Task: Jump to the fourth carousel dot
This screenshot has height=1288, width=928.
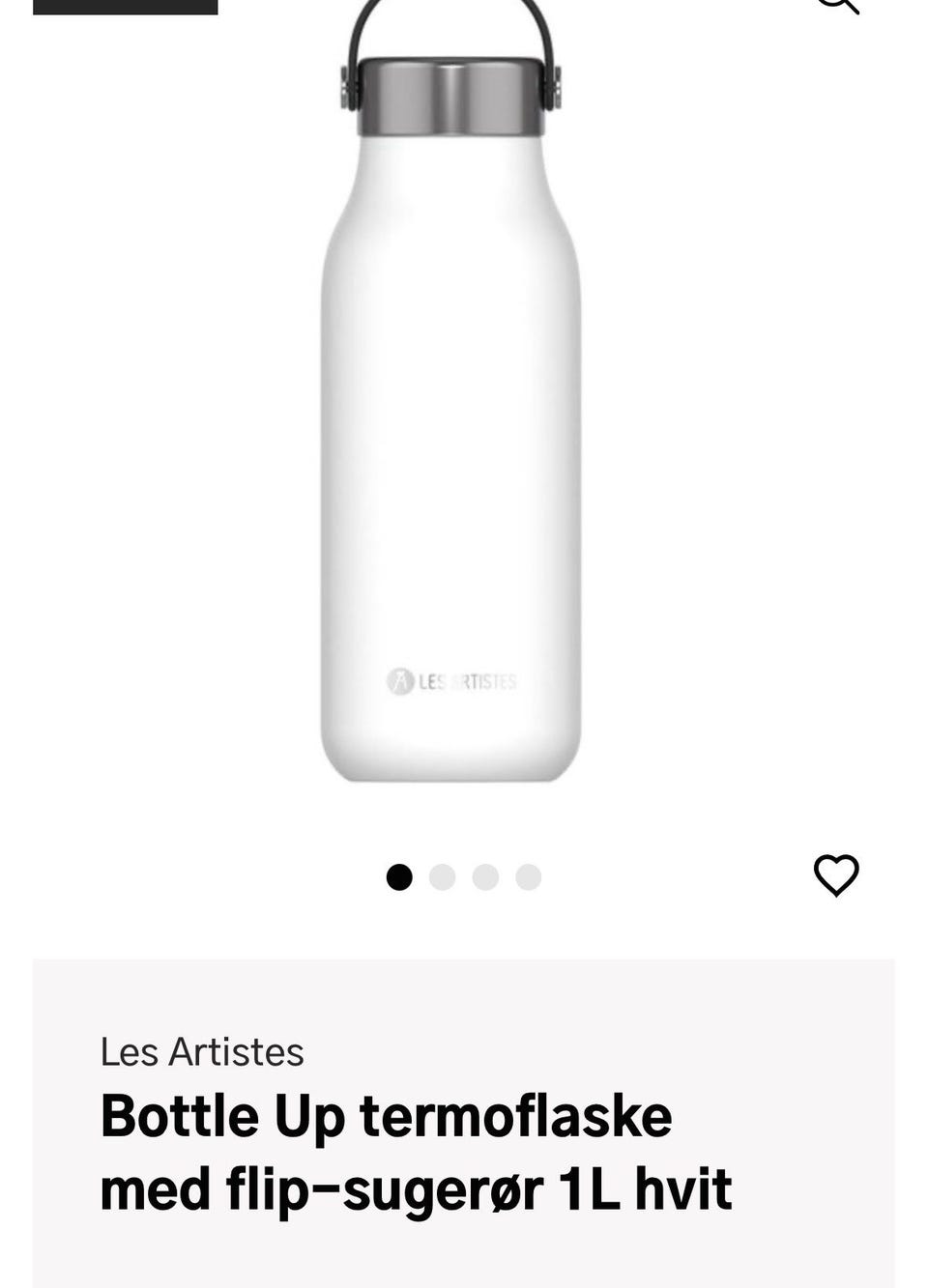Action: [x=528, y=877]
